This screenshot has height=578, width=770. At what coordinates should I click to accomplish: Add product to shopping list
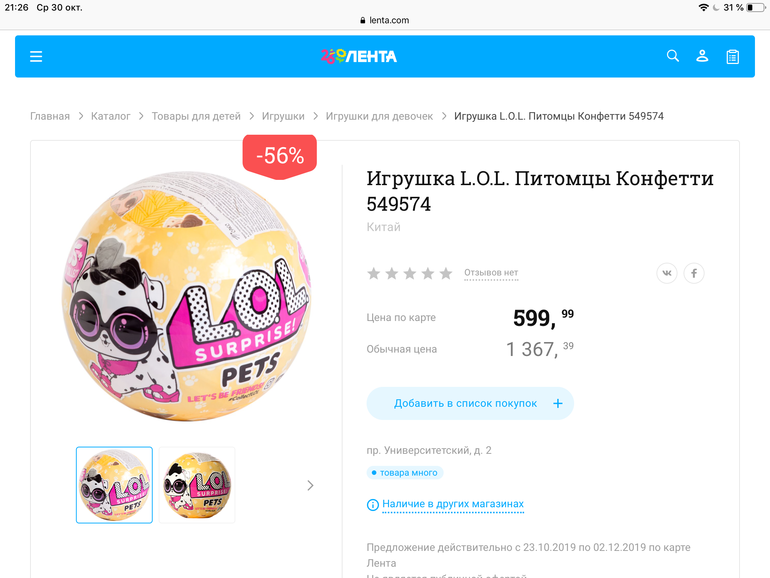(x=470, y=403)
